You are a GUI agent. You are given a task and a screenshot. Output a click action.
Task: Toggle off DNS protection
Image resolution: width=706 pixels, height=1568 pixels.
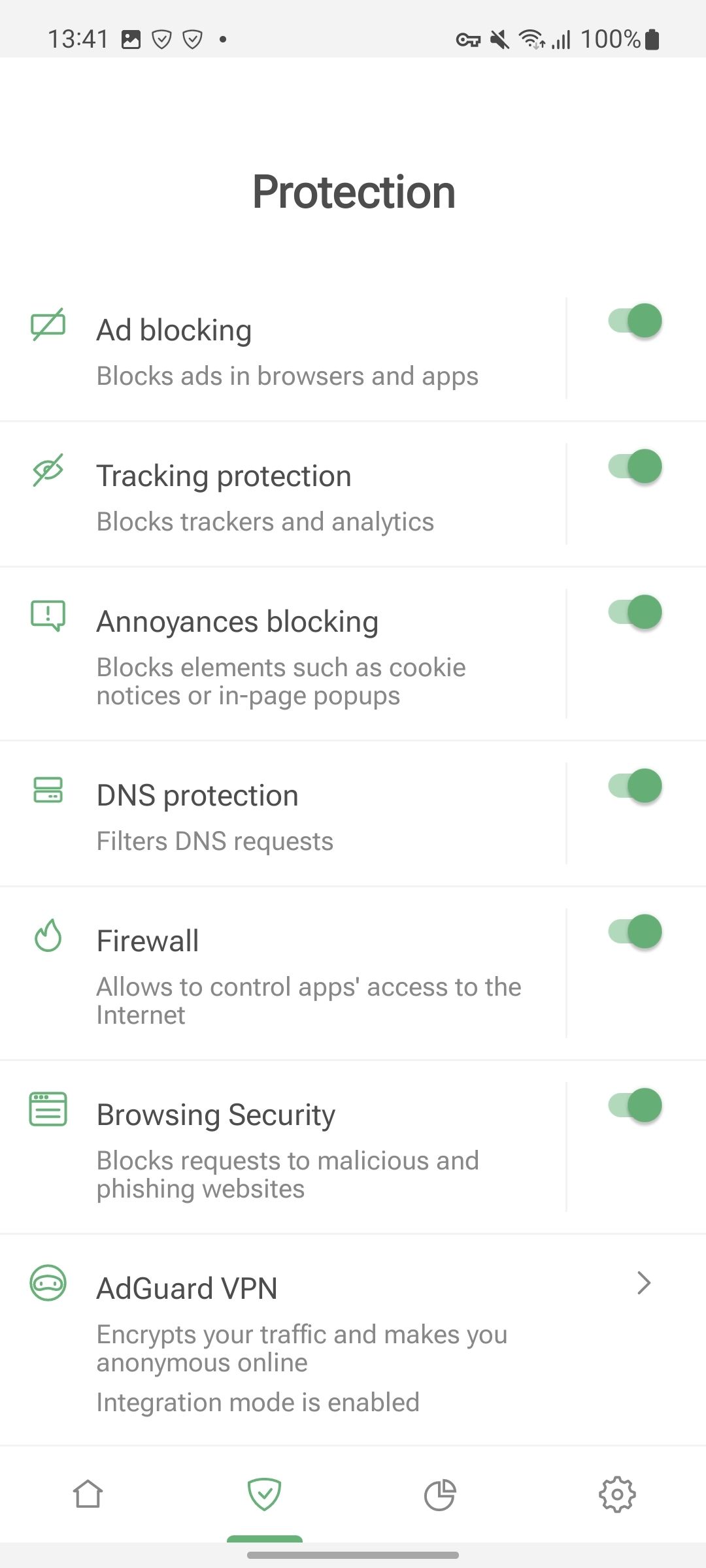[x=633, y=786]
